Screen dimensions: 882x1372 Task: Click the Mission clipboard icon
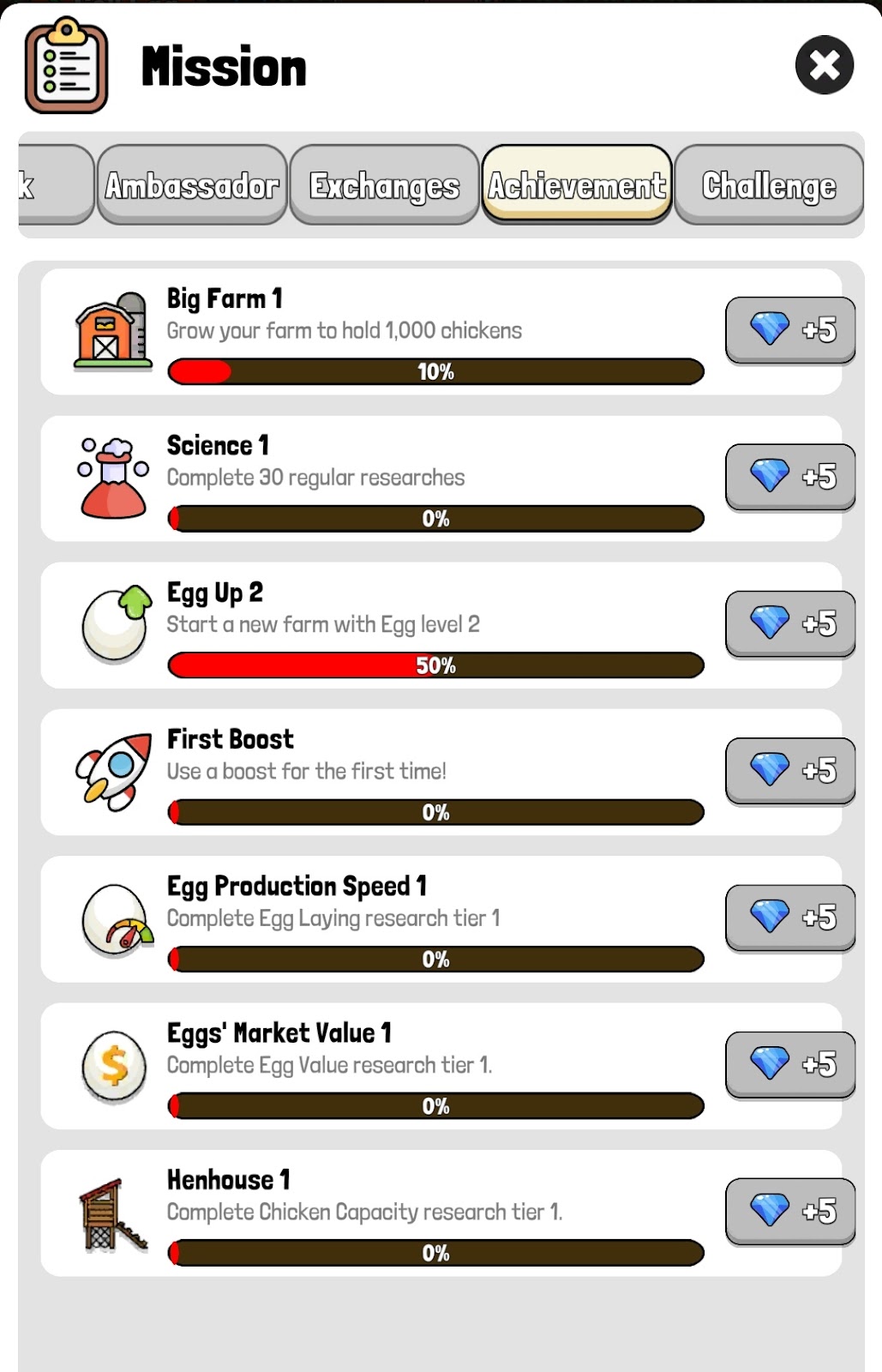pyautogui.click(x=66, y=66)
